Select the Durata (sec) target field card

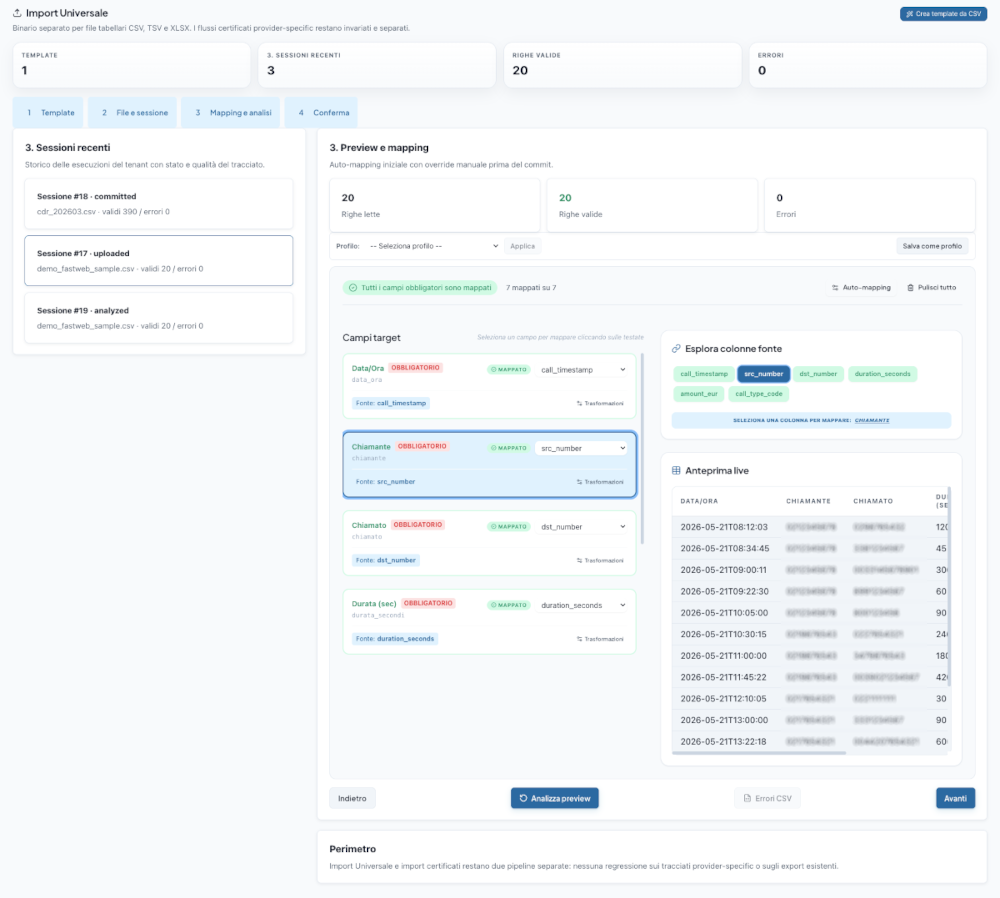coord(489,621)
